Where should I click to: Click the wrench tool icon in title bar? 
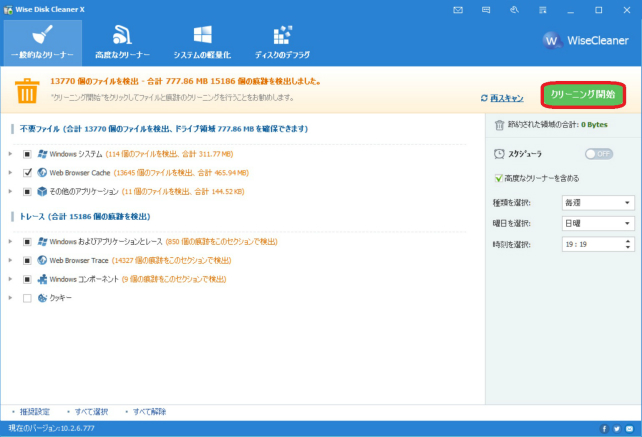point(513,9)
